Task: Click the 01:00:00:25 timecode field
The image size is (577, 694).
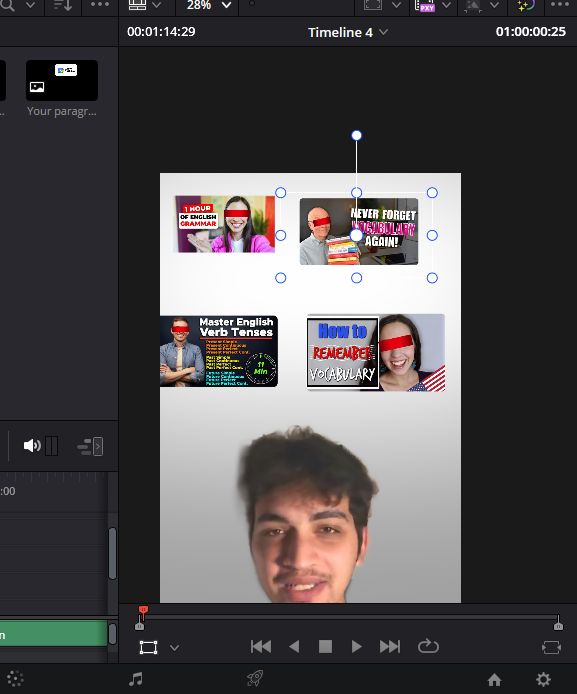Action: pyautogui.click(x=531, y=32)
